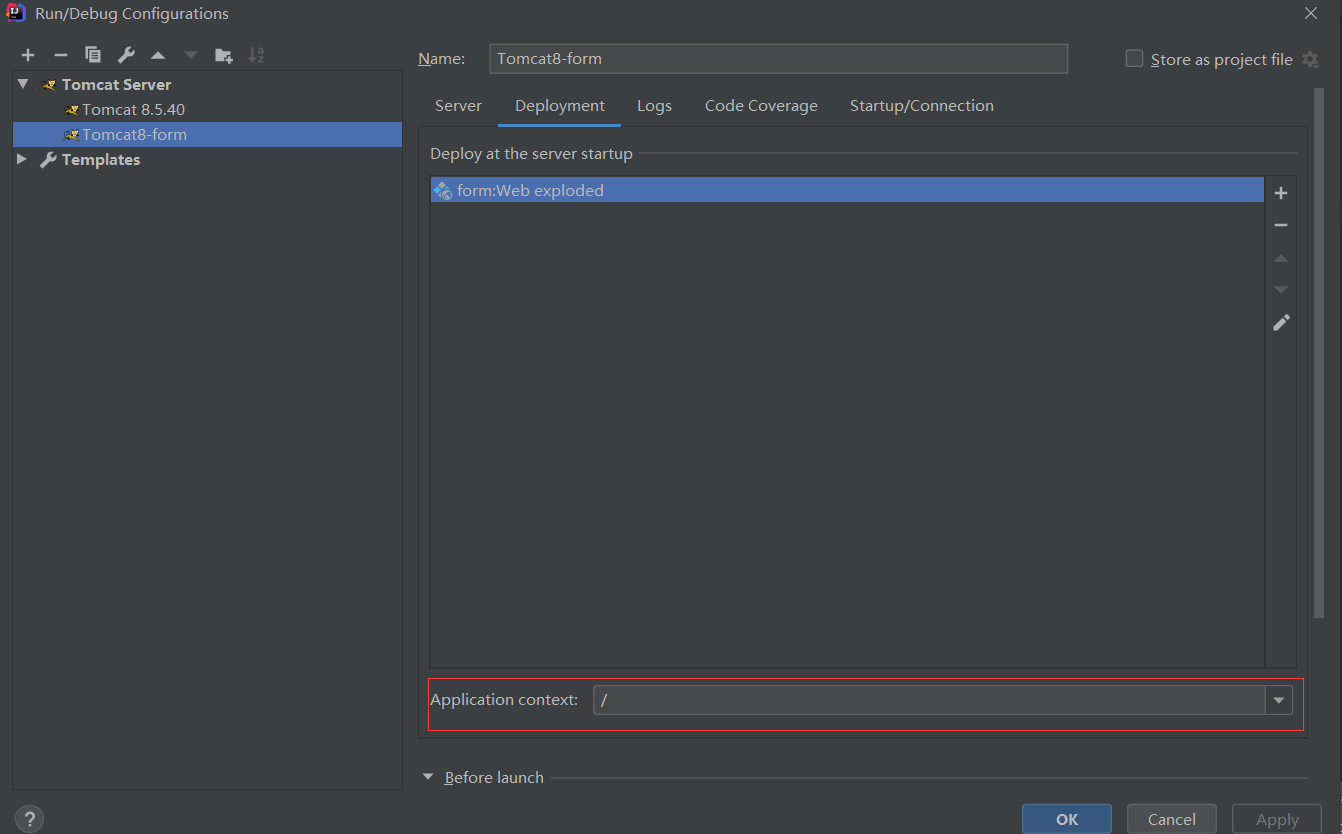The image size is (1342, 834).
Task: Sort configurations alphabetically
Action: point(256,55)
